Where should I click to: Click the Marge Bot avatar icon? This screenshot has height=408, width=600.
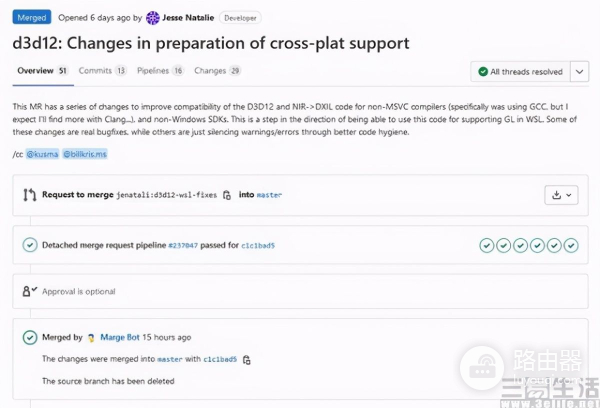(91, 338)
